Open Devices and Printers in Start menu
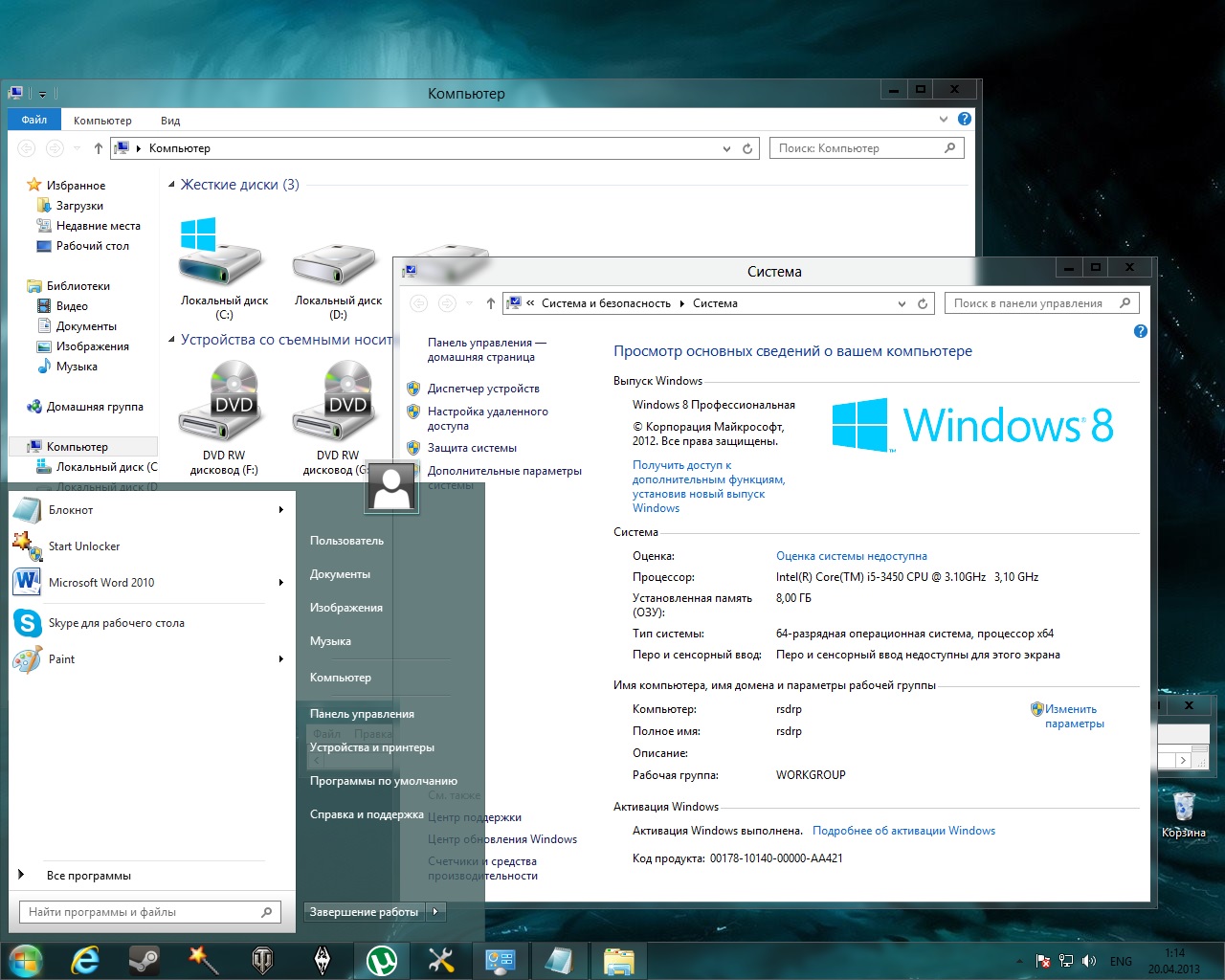 pyautogui.click(x=372, y=747)
